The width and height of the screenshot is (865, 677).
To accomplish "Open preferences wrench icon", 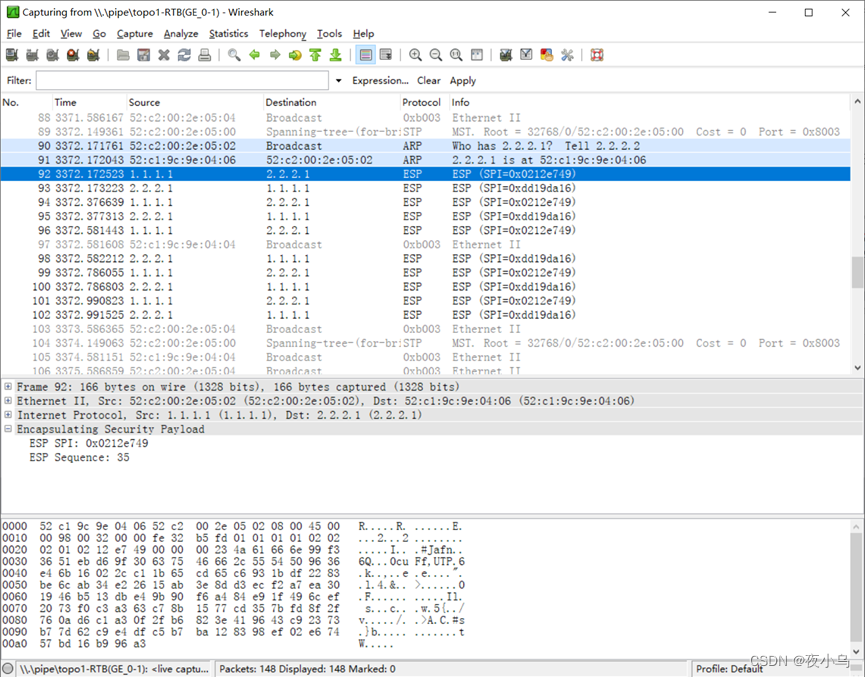I will [567, 55].
